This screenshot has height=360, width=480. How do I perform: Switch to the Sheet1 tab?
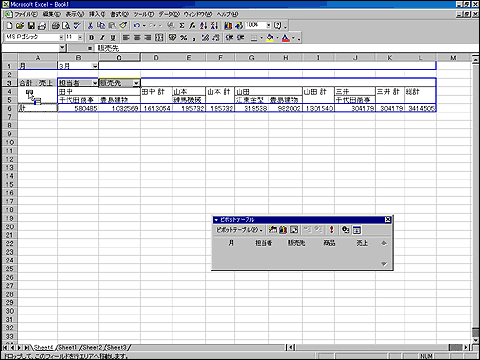pyautogui.click(x=68, y=347)
